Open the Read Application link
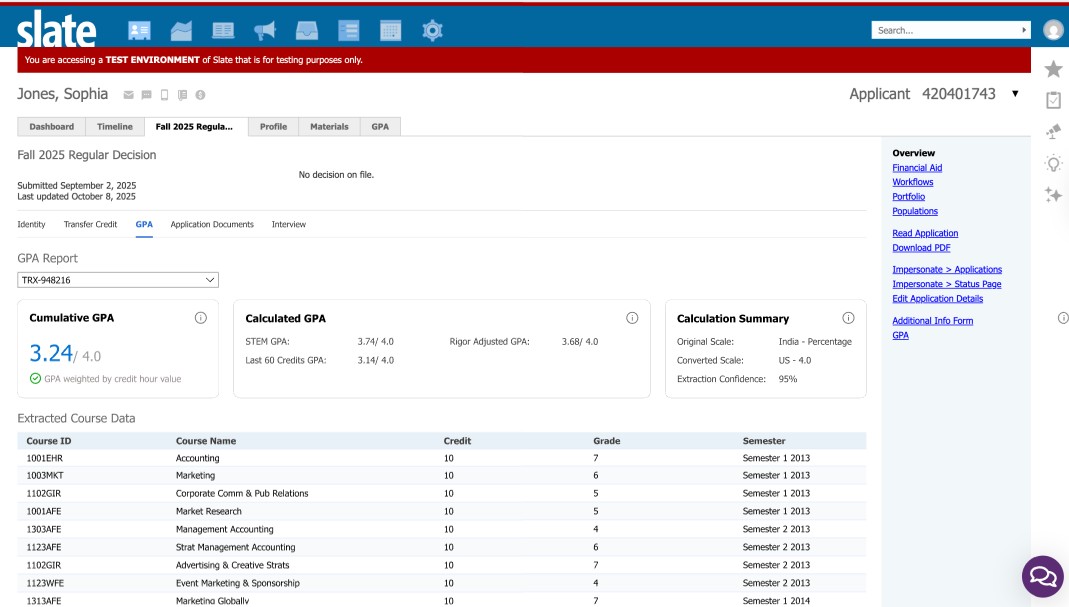This screenshot has width=1069, height=607. (924, 233)
